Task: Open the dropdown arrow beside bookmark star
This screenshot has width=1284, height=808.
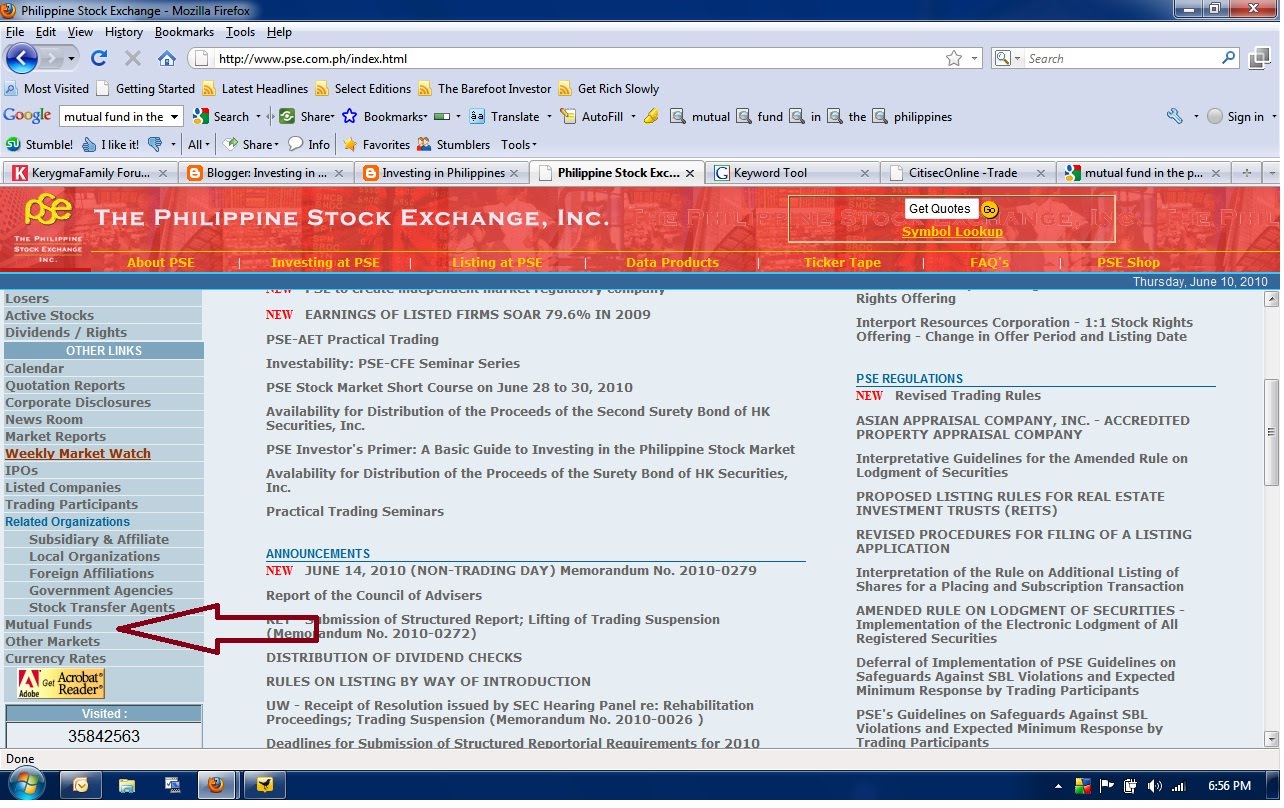Action: [975, 59]
